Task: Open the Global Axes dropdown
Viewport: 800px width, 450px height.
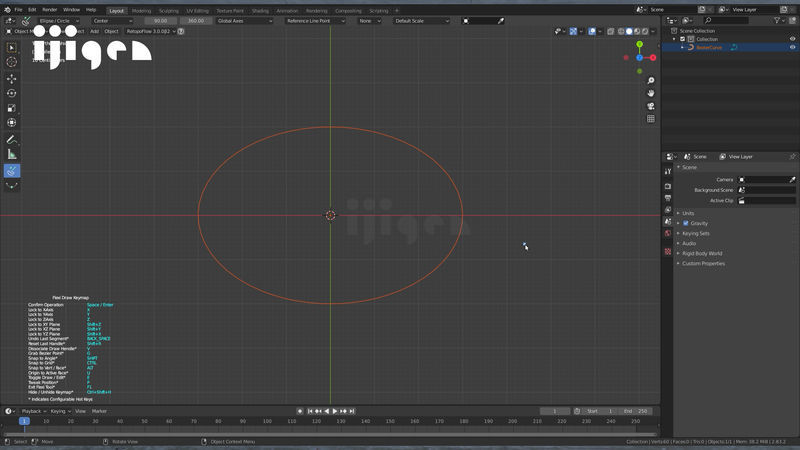Action: [244, 21]
